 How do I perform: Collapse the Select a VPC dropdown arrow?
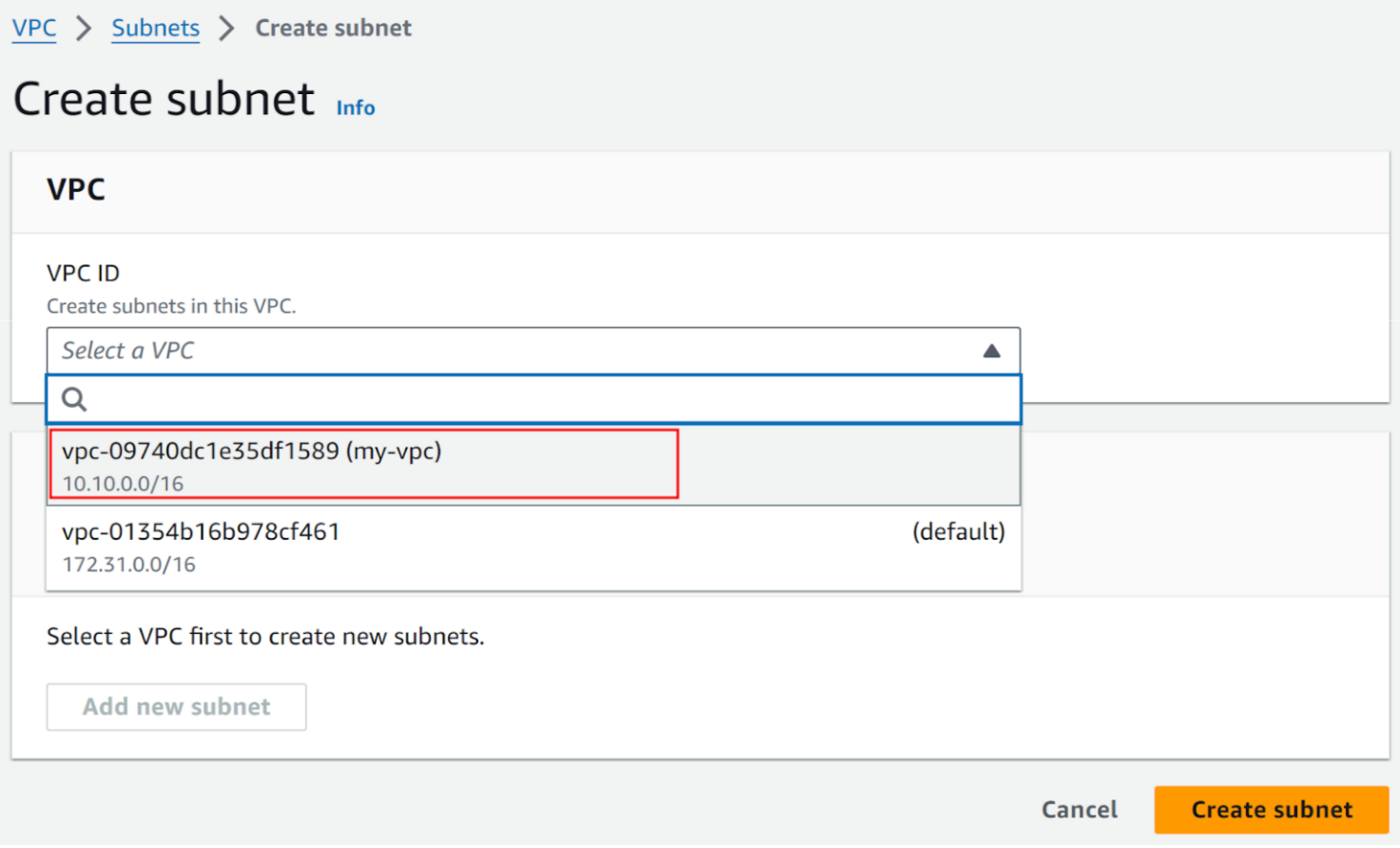pyautogui.click(x=991, y=351)
